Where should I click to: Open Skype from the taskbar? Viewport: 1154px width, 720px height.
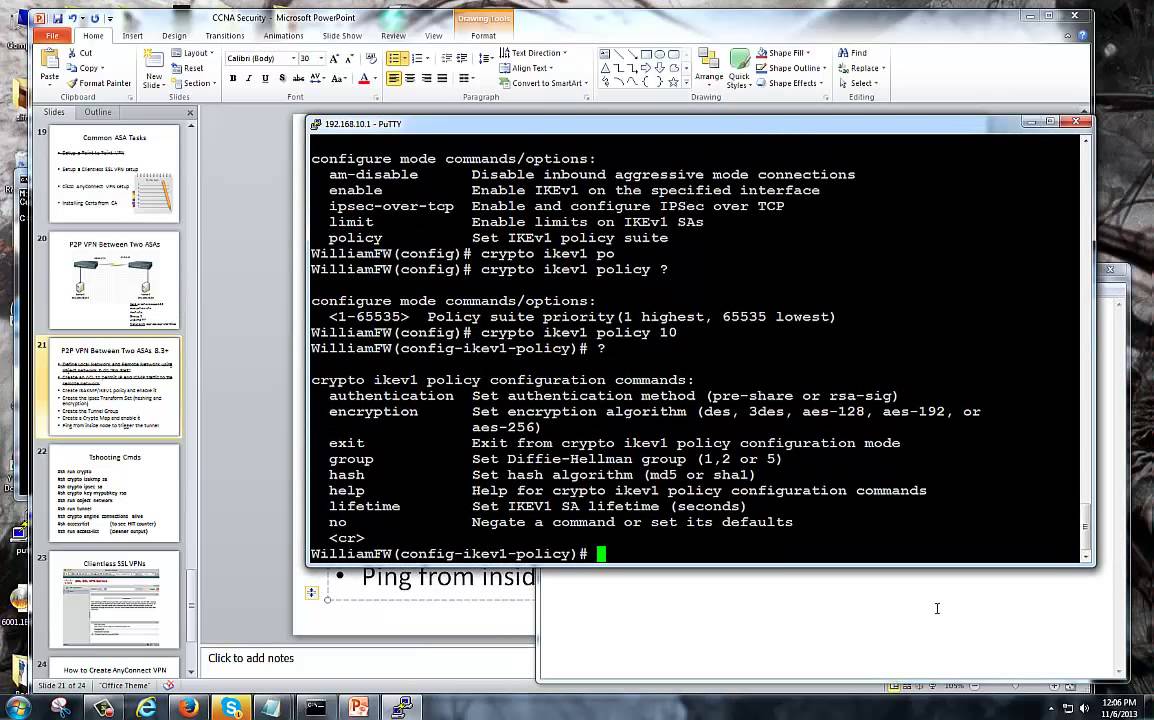(x=231, y=707)
